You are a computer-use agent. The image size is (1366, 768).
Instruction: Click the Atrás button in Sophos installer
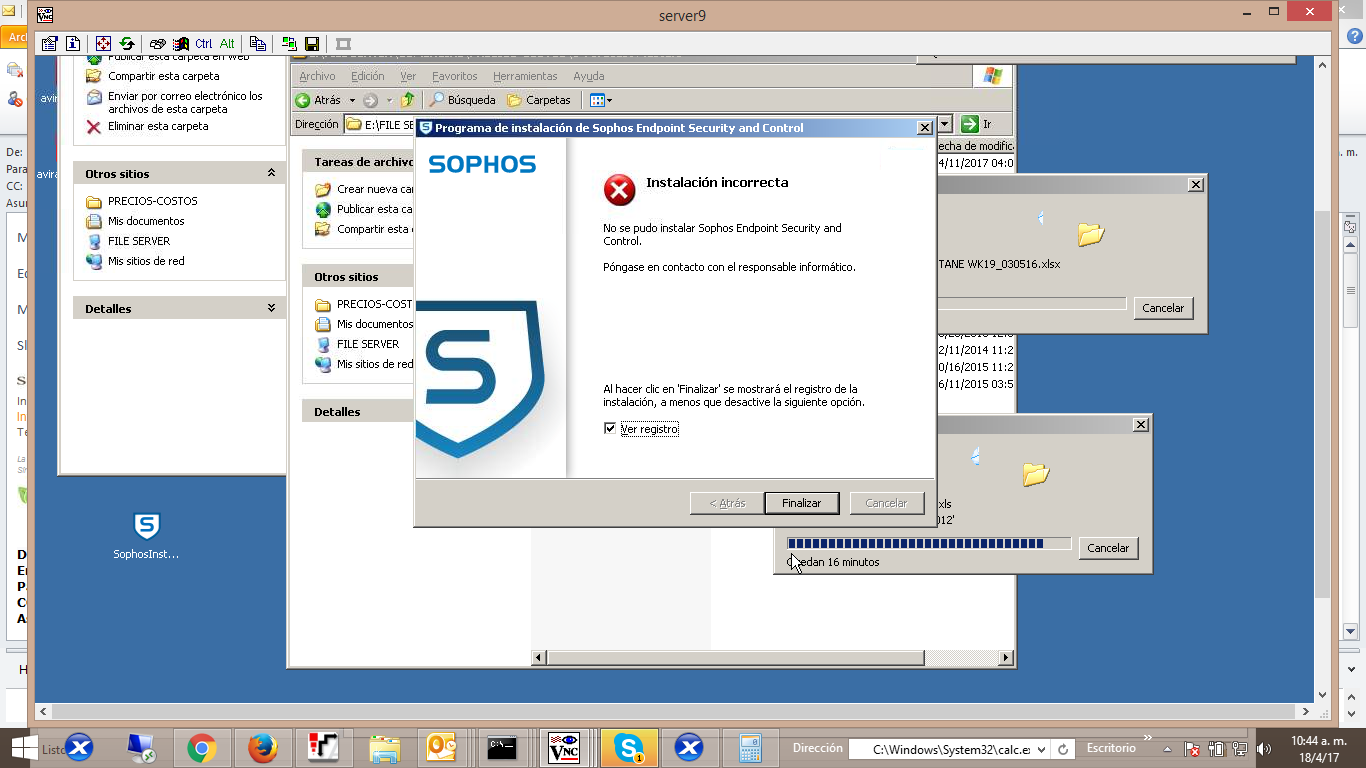pyautogui.click(x=727, y=503)
